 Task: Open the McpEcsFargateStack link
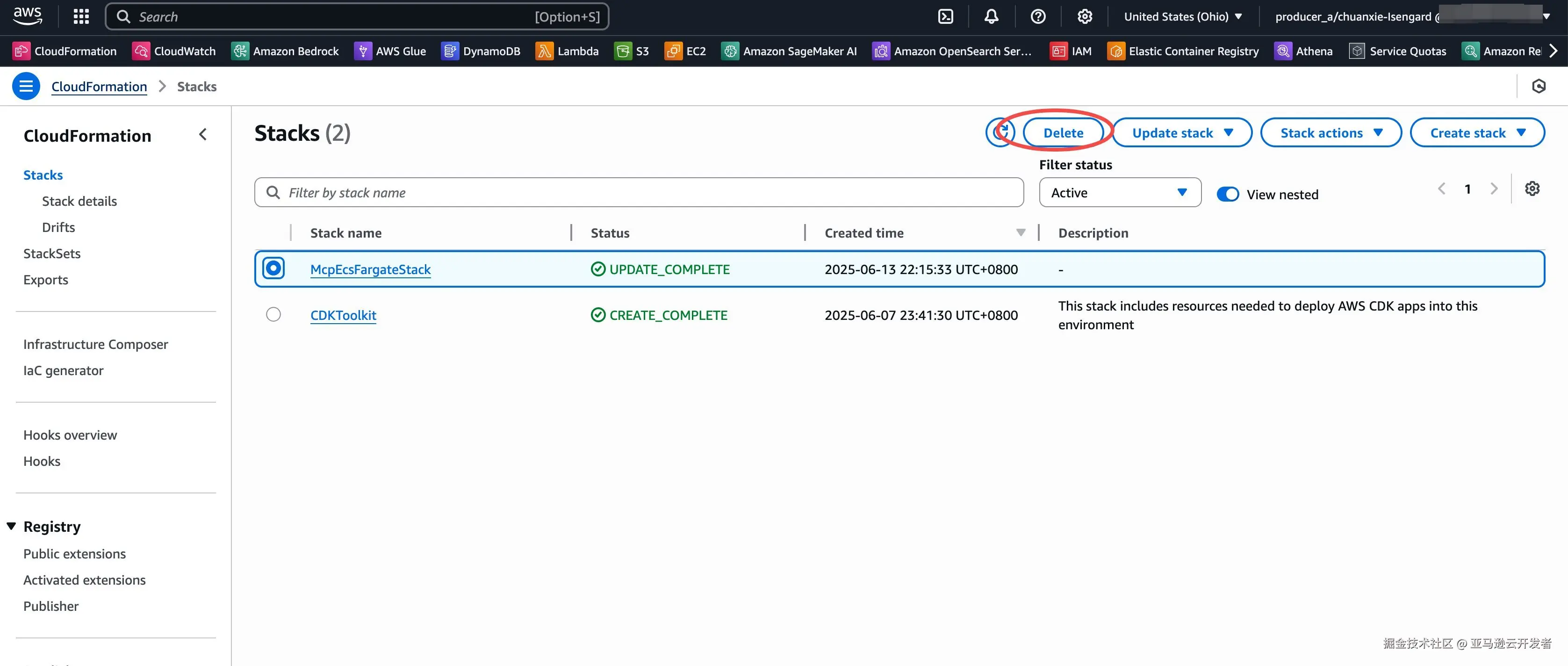[x=370, y=269]
